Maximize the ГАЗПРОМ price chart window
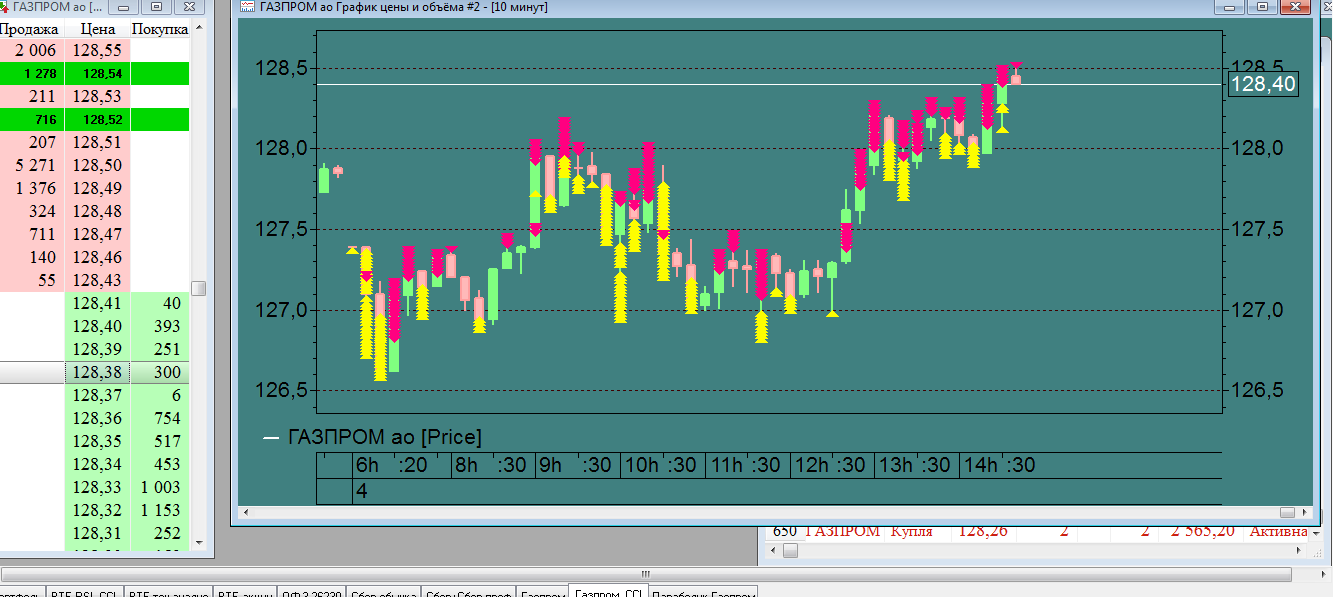This screenshot has height=597, width=1333. coord(1263,6)
